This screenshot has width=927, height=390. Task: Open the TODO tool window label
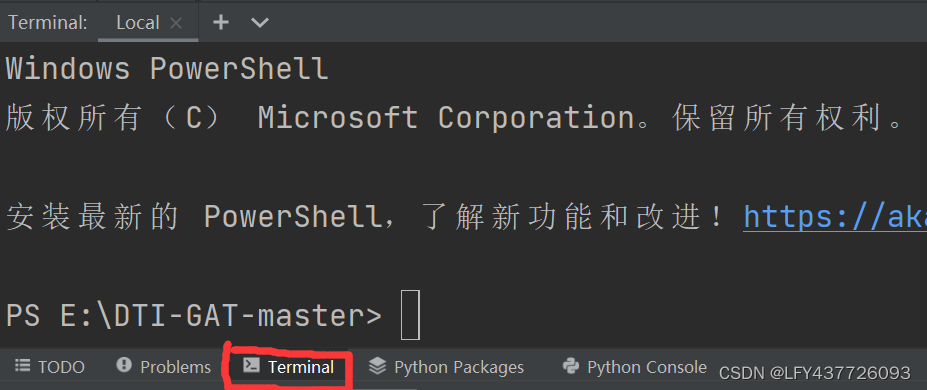point(61,367)
